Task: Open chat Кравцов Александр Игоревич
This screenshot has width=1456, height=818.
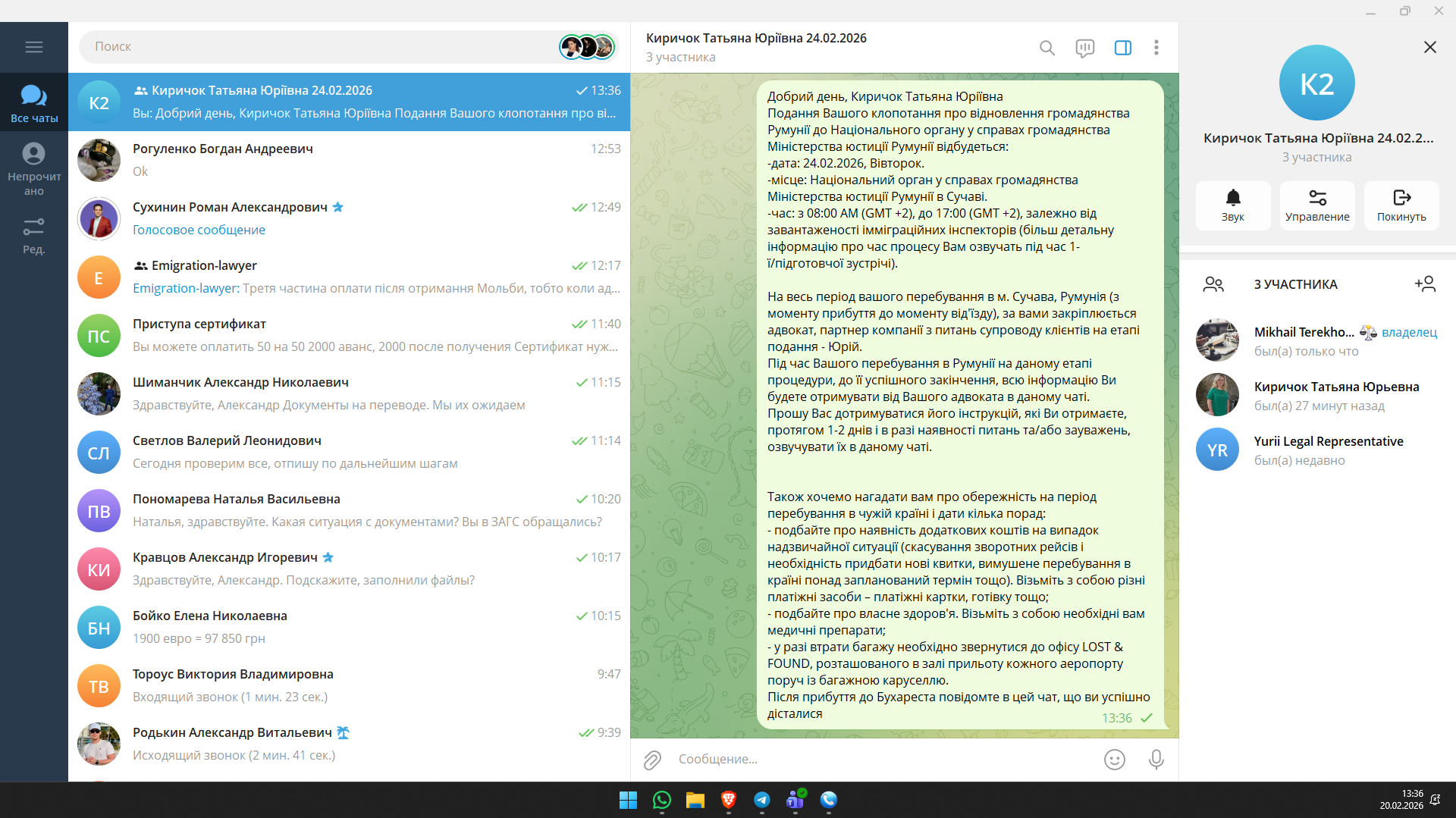Action: point(349,569)
